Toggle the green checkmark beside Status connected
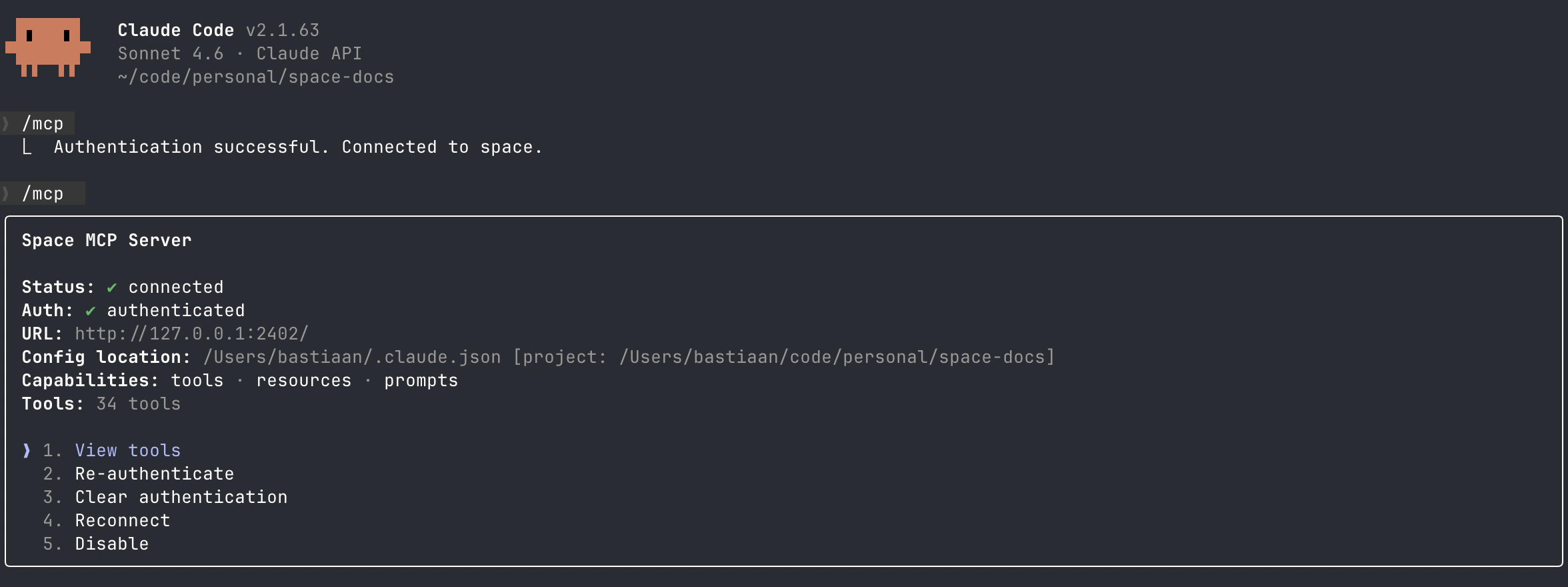Viewport: 1568px width, 587px height. (111, 287)
